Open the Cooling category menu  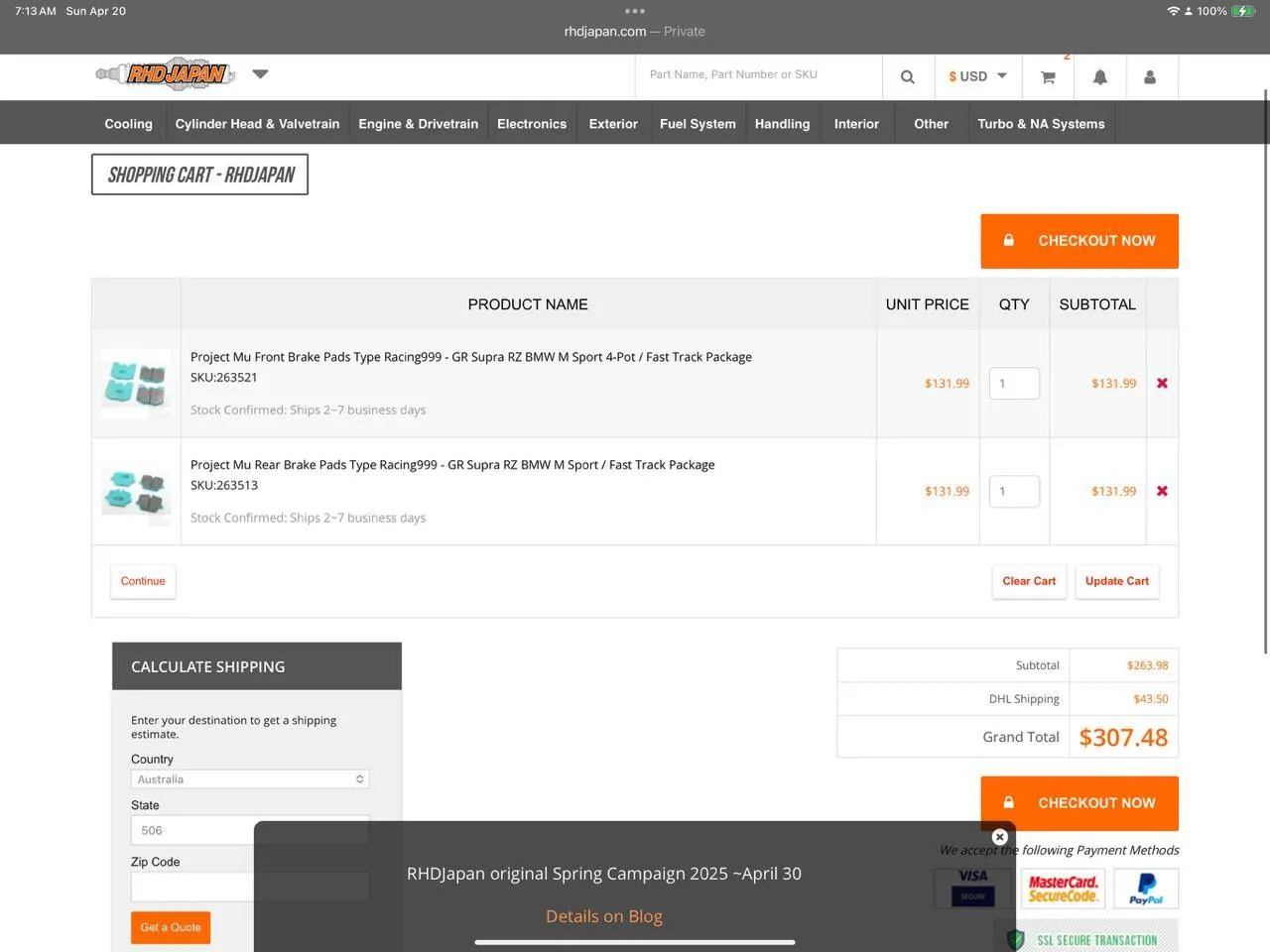[x=129, y=124]
